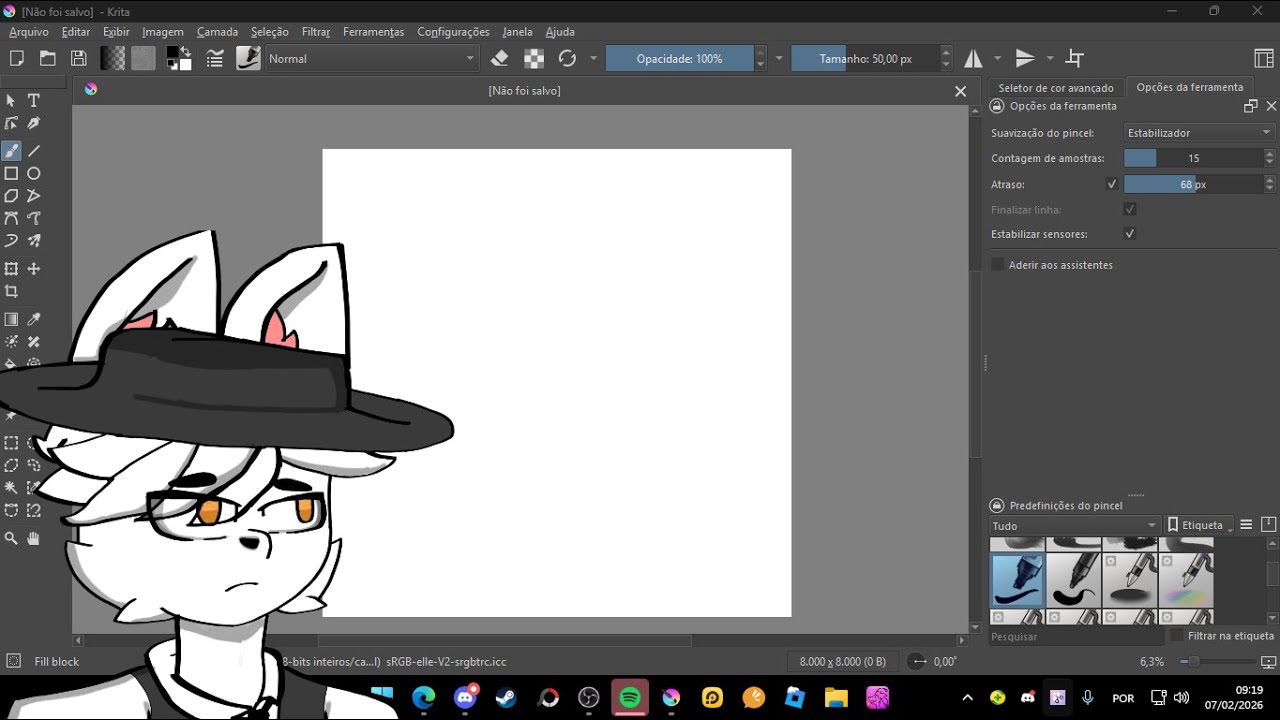Select the Line tool

(x=33, y=151)
